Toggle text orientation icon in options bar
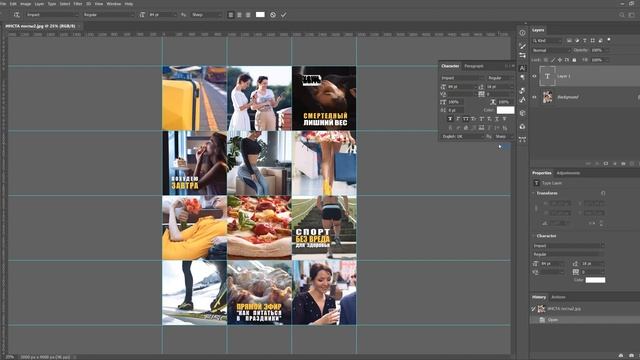Viewport: 640px width, 360px height. coord(17,15)
